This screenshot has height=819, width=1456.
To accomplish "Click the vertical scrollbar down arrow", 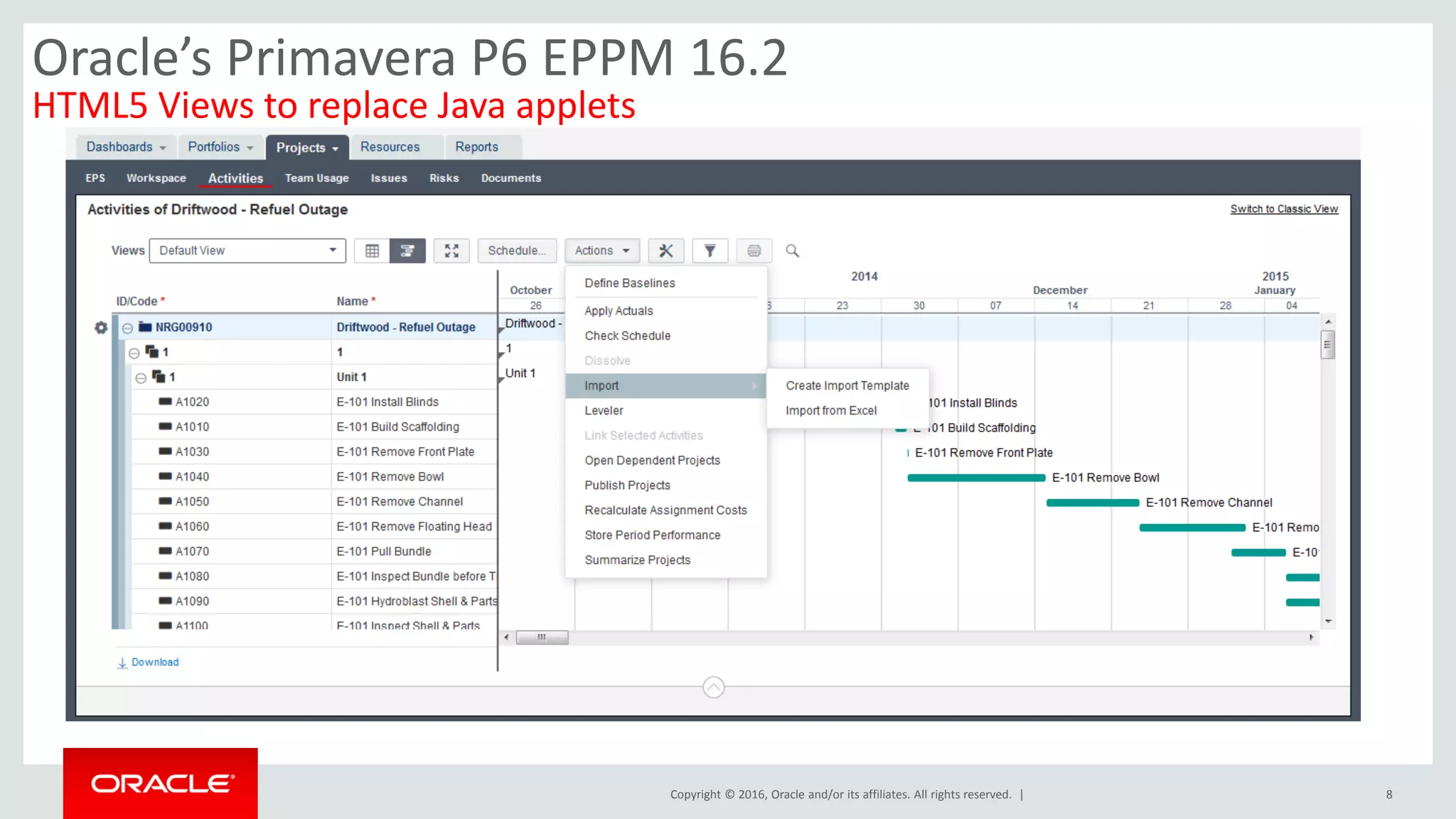I will (x=1328, y=621).
